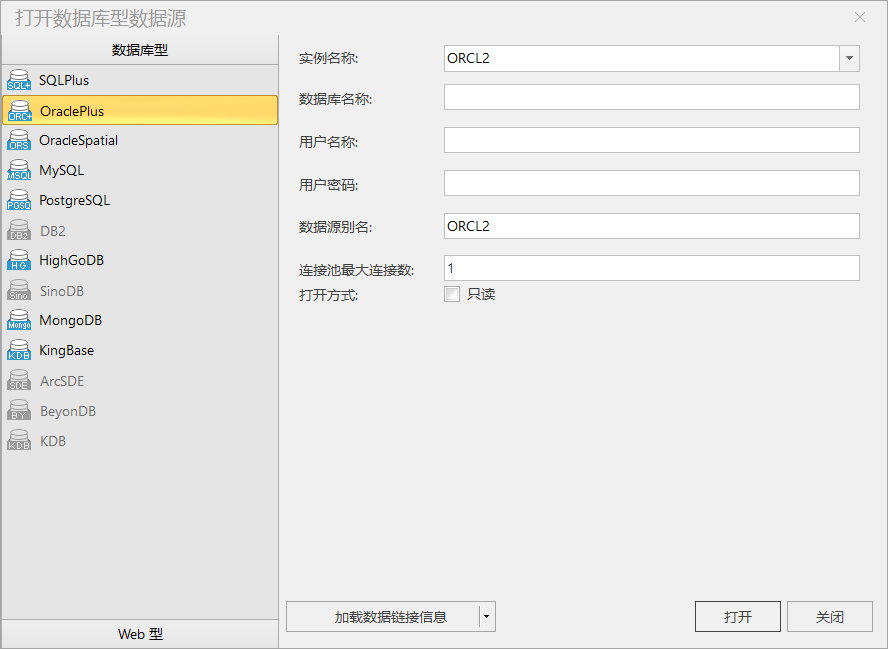Click the ArcSDE database icon
The image size is (888, 649).
click(19, 381)
